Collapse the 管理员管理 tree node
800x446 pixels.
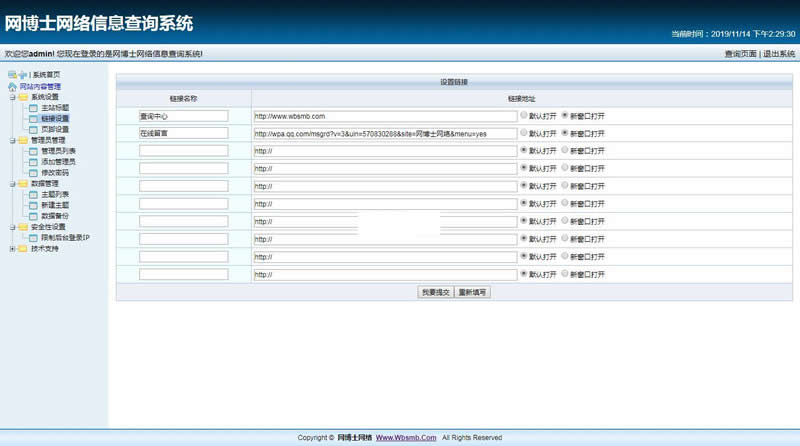point(12,140)
